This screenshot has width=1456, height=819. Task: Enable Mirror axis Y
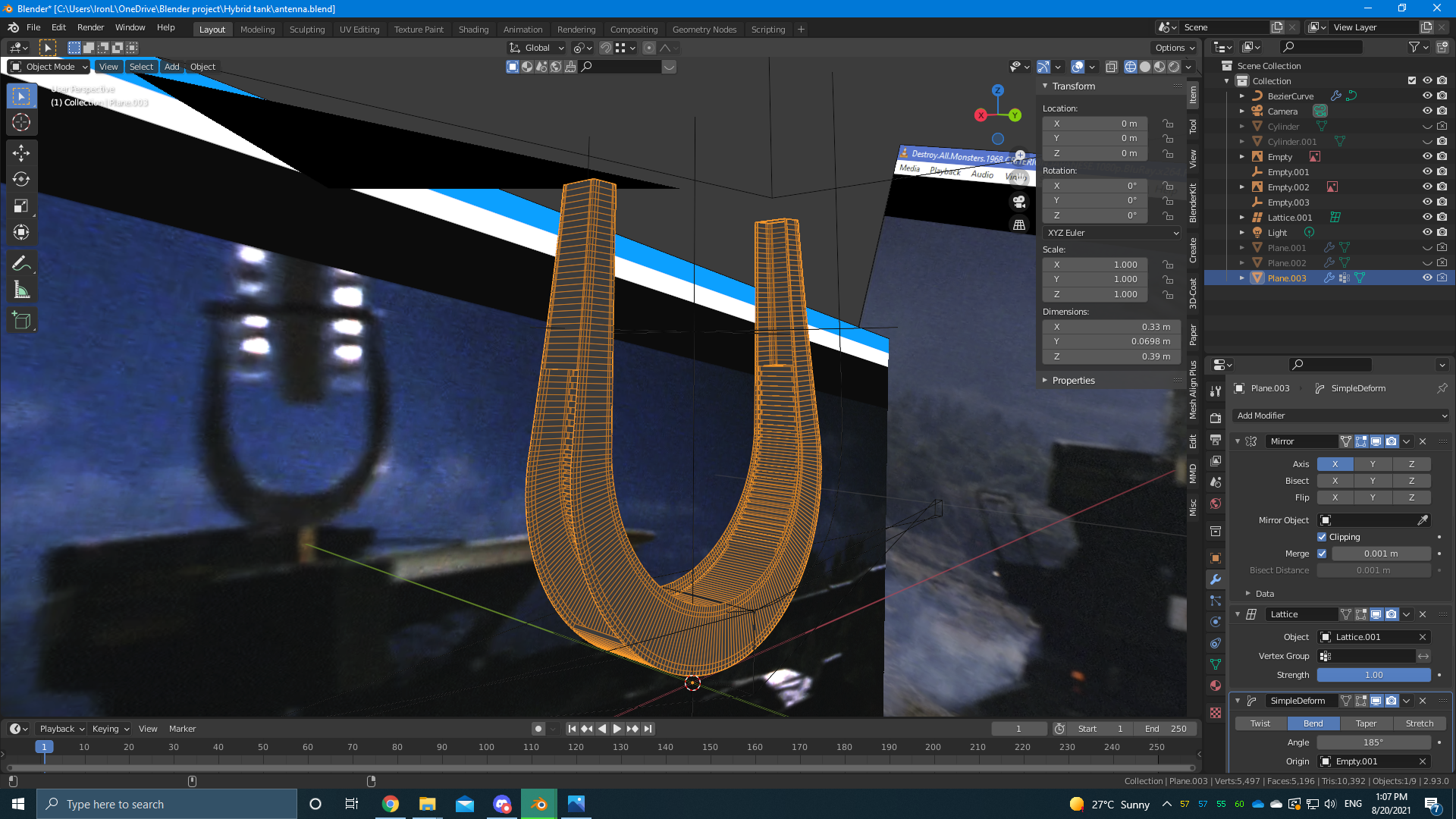point(1373,464)
